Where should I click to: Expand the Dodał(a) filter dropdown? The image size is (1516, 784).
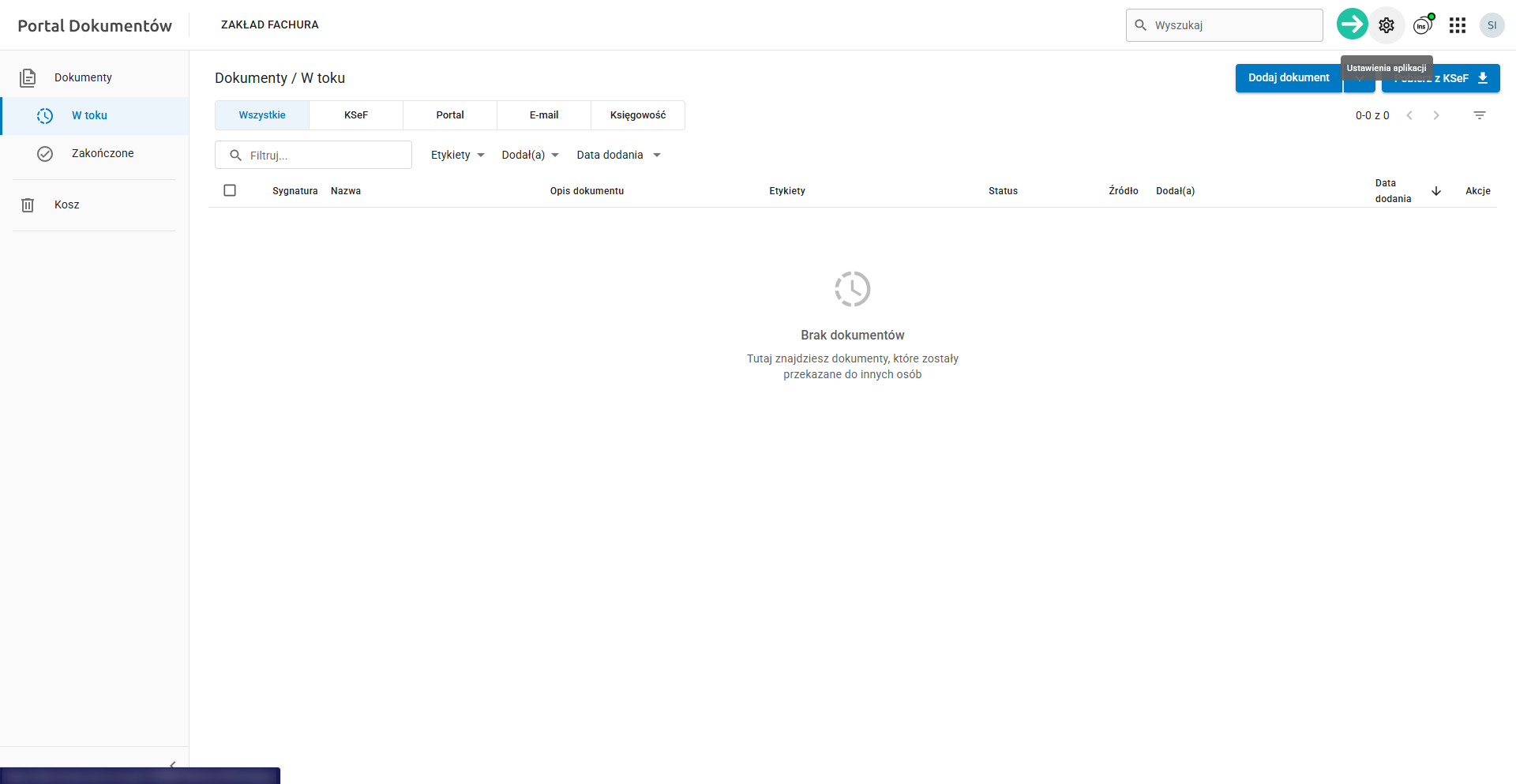[530, 155]
